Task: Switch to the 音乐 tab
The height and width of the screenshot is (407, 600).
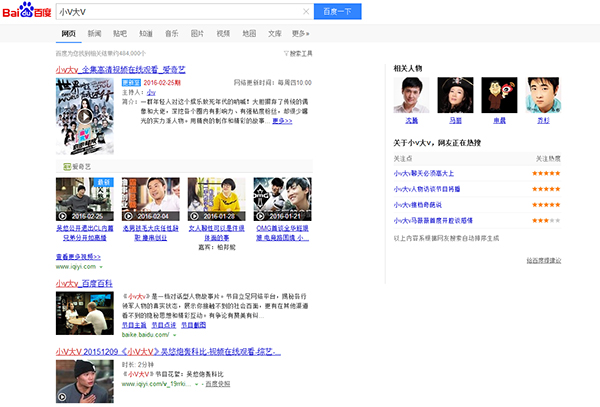Action: click(171, 33)
